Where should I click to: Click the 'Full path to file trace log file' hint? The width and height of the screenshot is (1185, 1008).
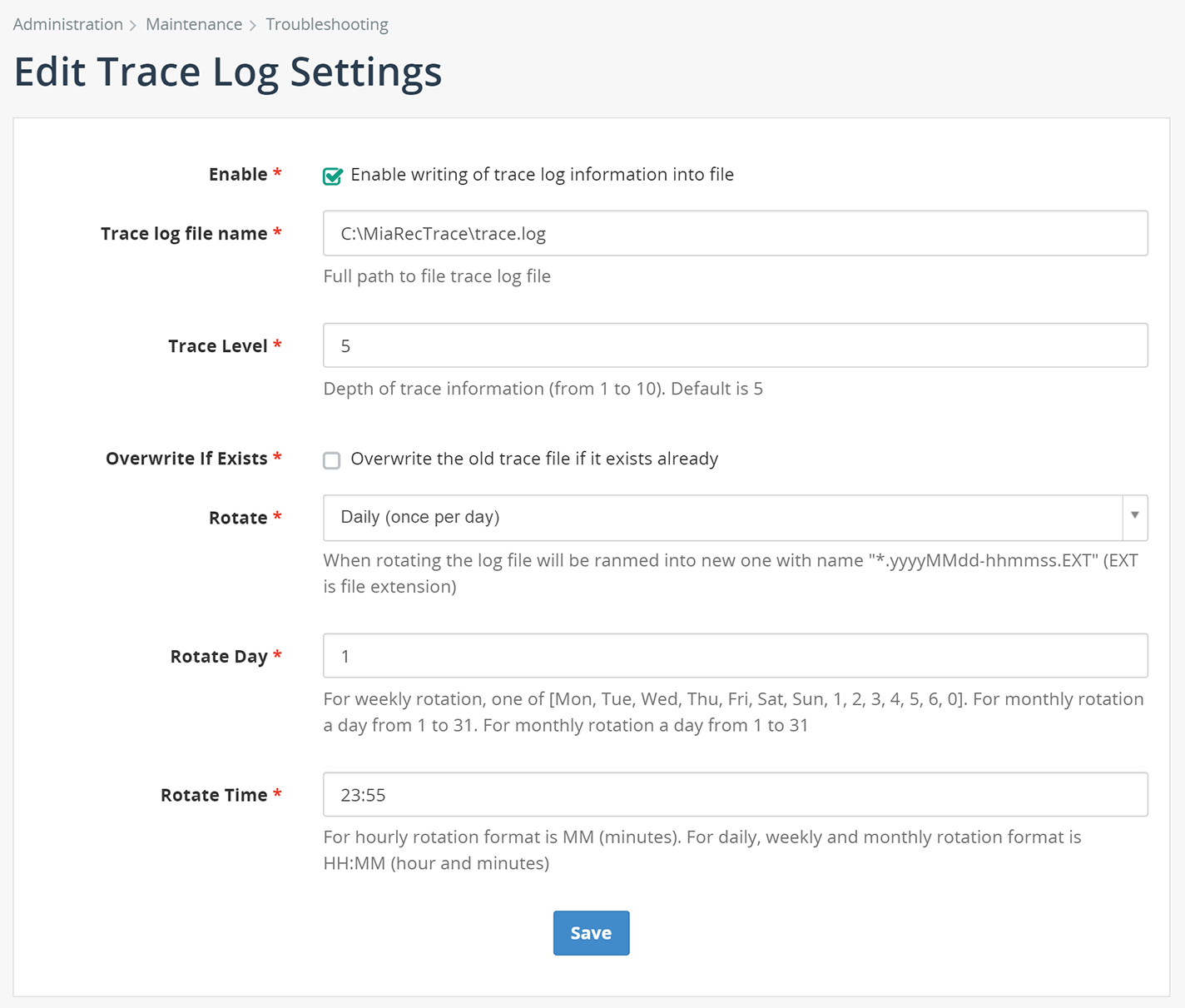(437, 276)
